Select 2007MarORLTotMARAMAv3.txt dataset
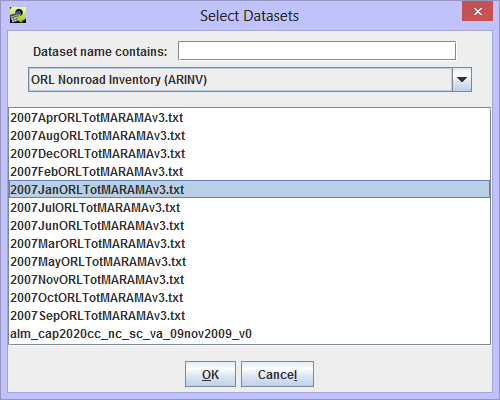 click(x=249, y=244)
